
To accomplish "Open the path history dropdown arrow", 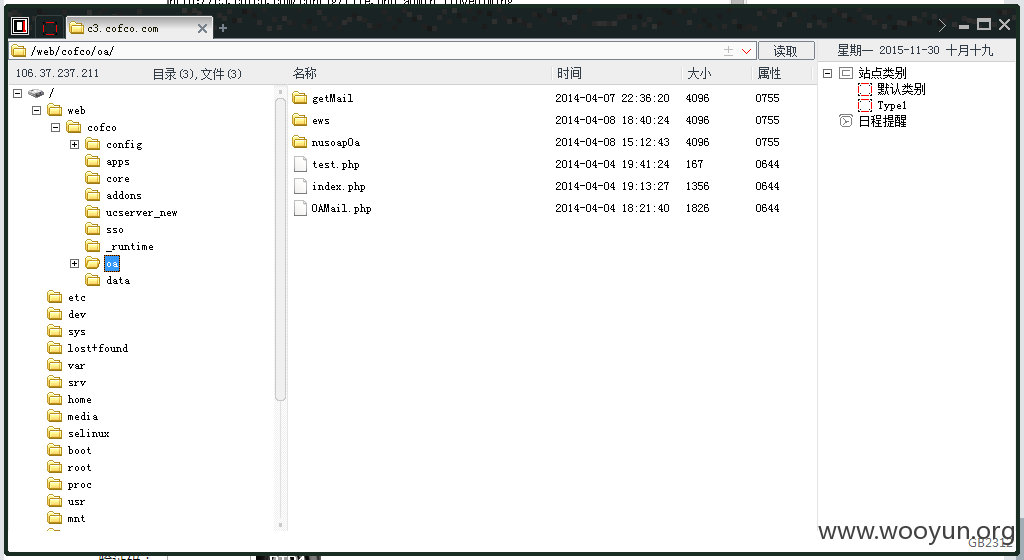I will [x=746, y=51].
